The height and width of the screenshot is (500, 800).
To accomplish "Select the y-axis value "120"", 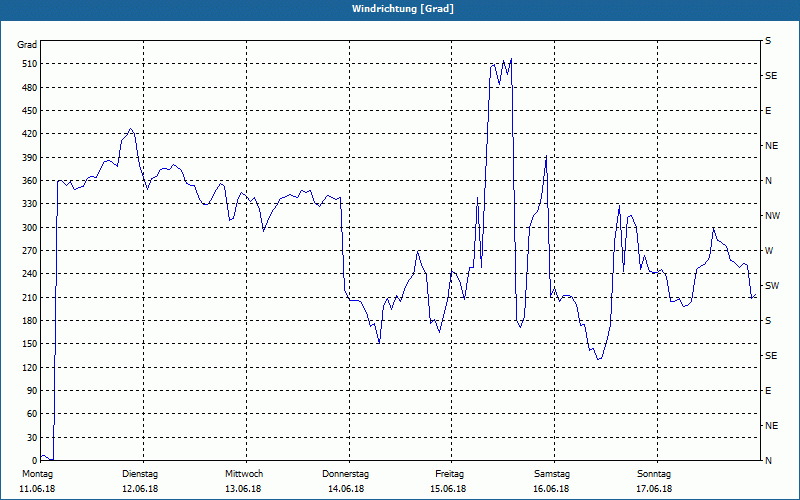I will [30, 367].
